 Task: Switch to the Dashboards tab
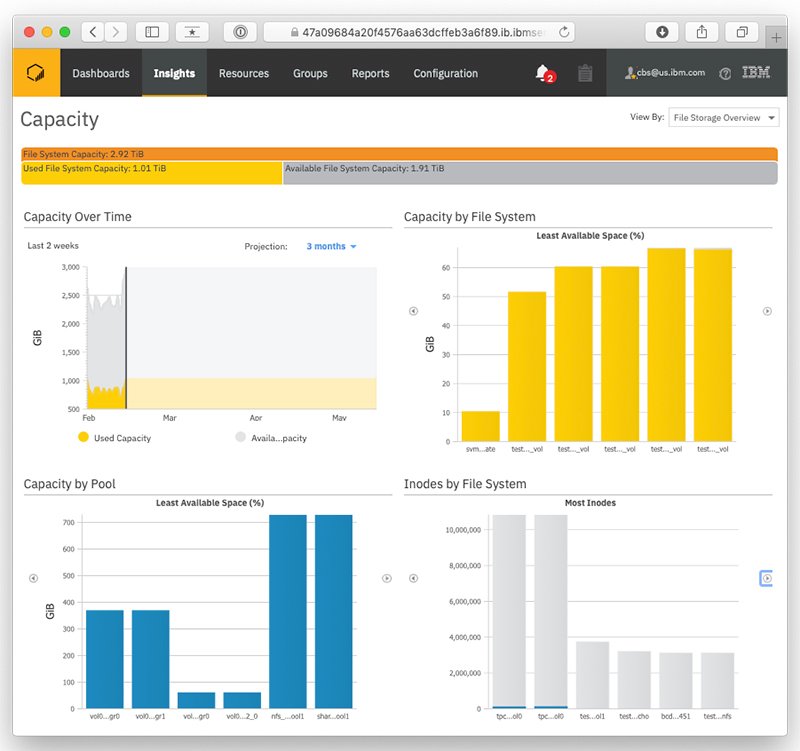click(x=100, y=72)
